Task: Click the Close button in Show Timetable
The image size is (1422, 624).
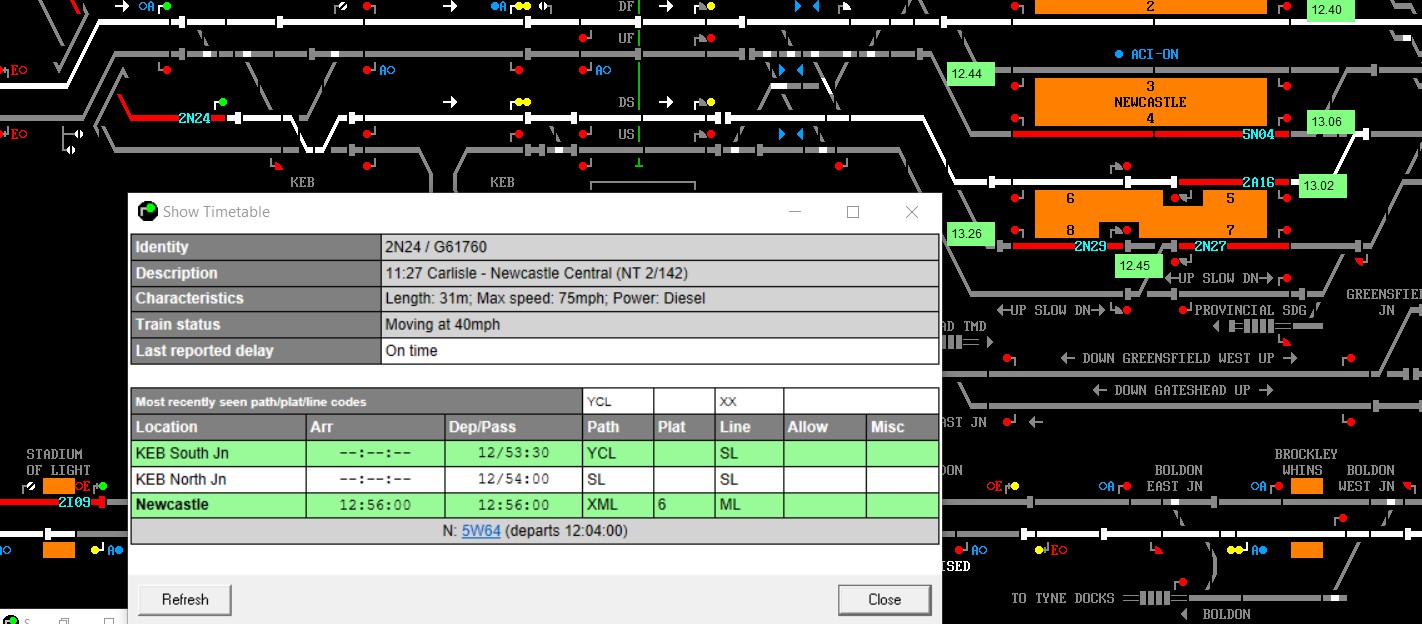Action: (884, 600)
